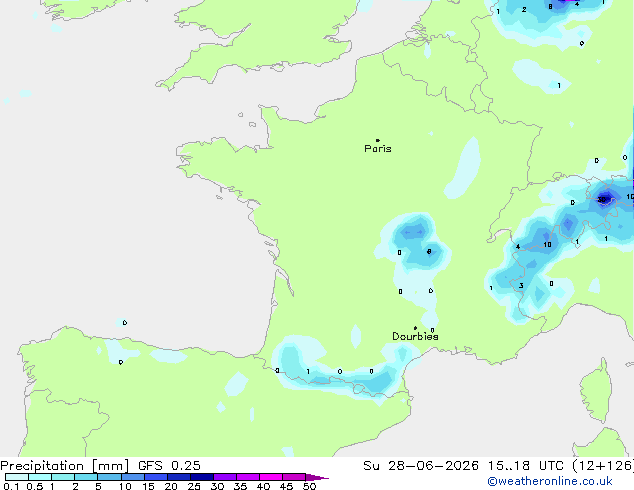Select the 5–10 mm legend color box
Image resolution: width=634 pixels, height=490 pixels.
109,477
